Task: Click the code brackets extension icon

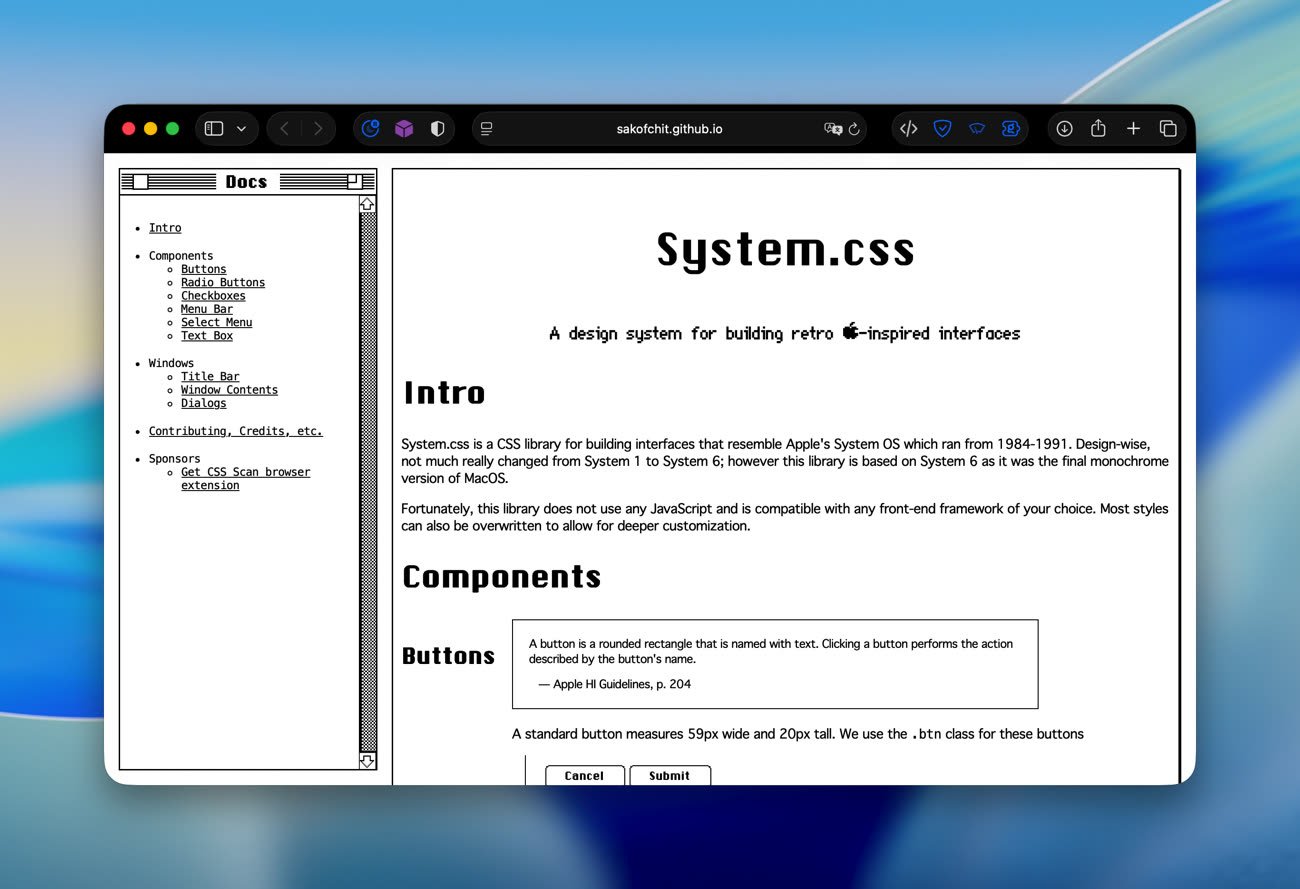Action: (908, 129)
